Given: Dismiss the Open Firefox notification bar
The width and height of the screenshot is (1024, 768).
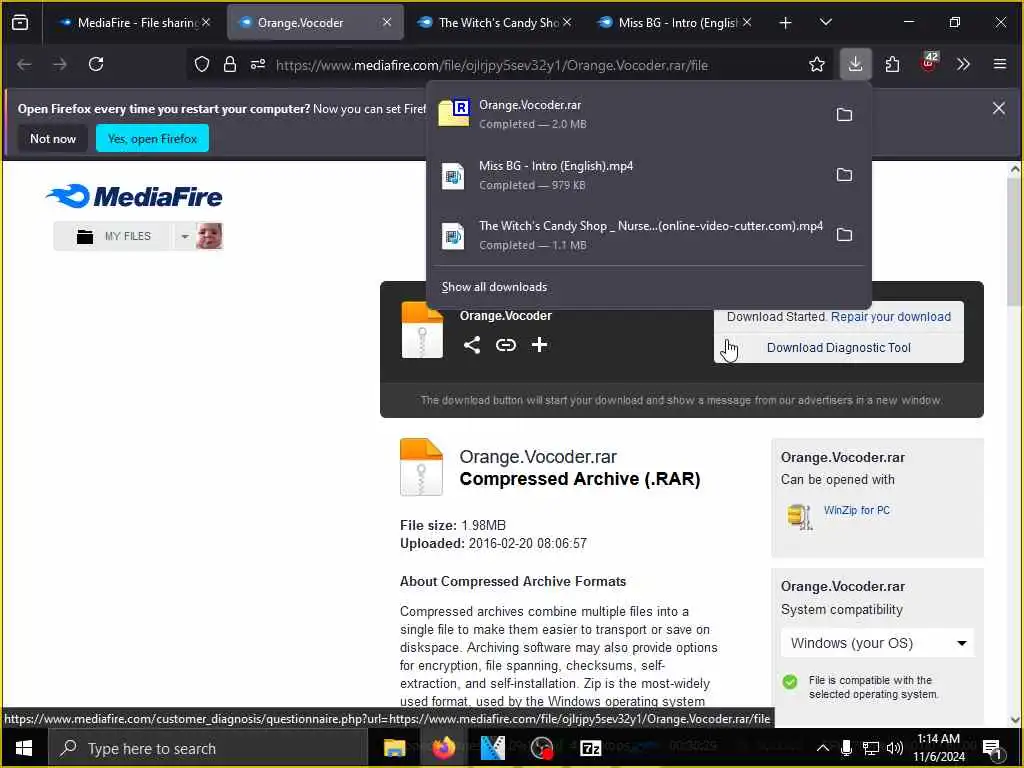Looking at the screenshot, I should (999, 108).
